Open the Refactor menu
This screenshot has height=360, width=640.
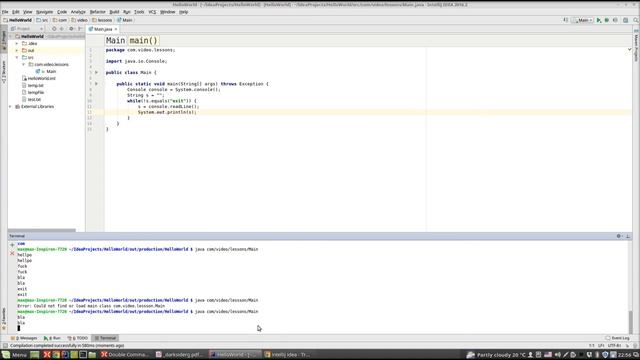[x=97, y=12]
